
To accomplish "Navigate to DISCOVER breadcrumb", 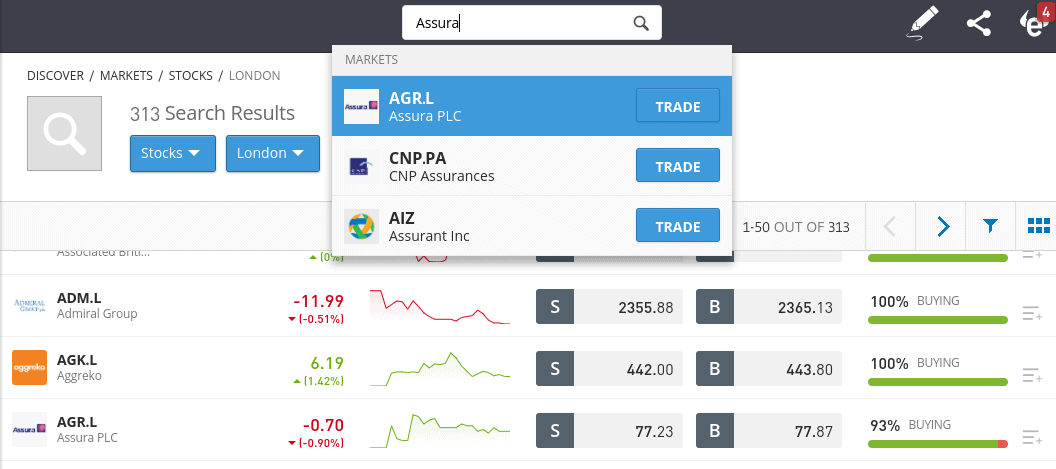I will click(x=55, y=75).
